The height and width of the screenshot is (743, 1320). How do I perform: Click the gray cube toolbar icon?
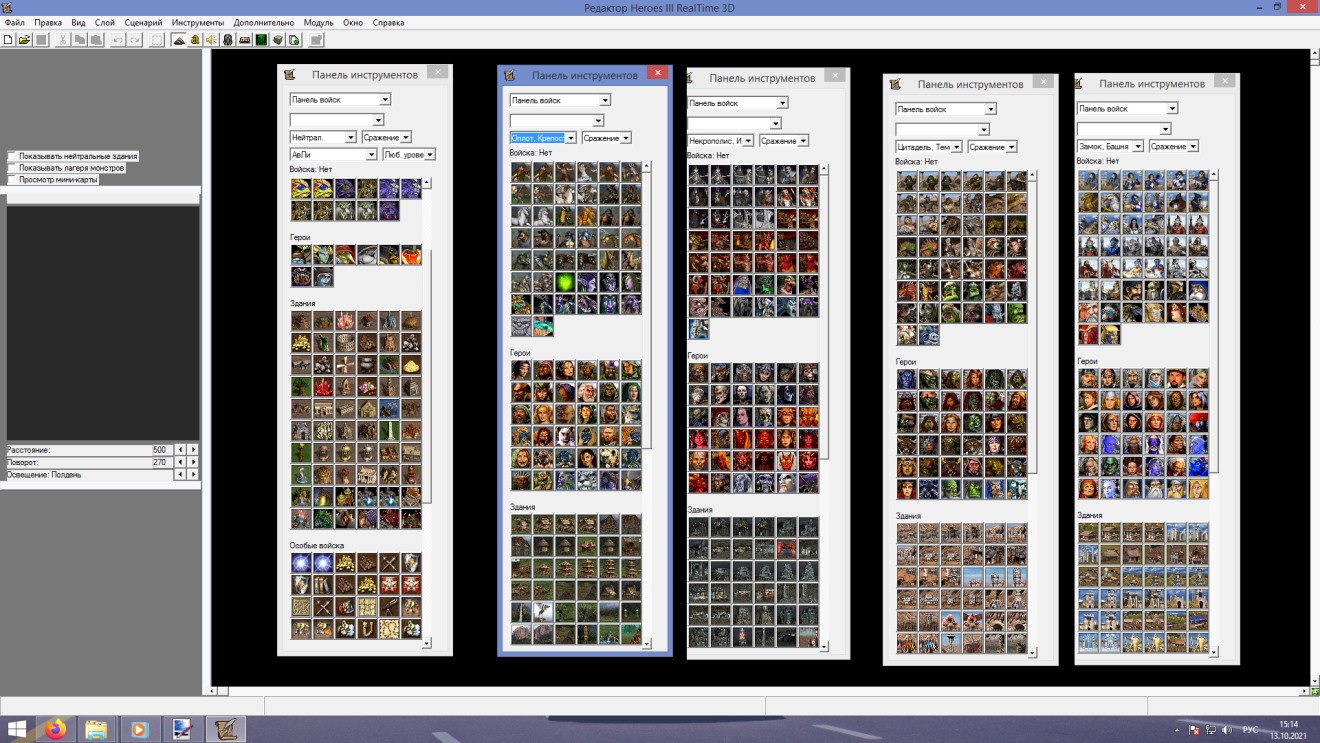pyautogui.click(x=278, y=40)
